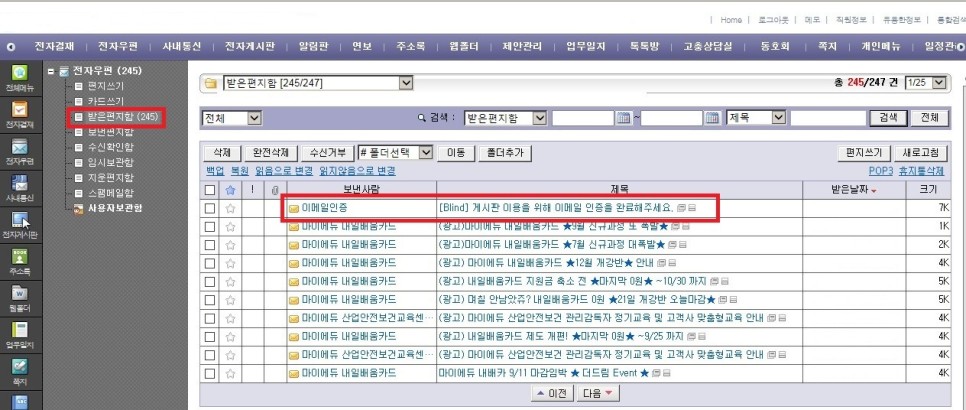
Task: Click the search keyword input field
Action: 829,118
